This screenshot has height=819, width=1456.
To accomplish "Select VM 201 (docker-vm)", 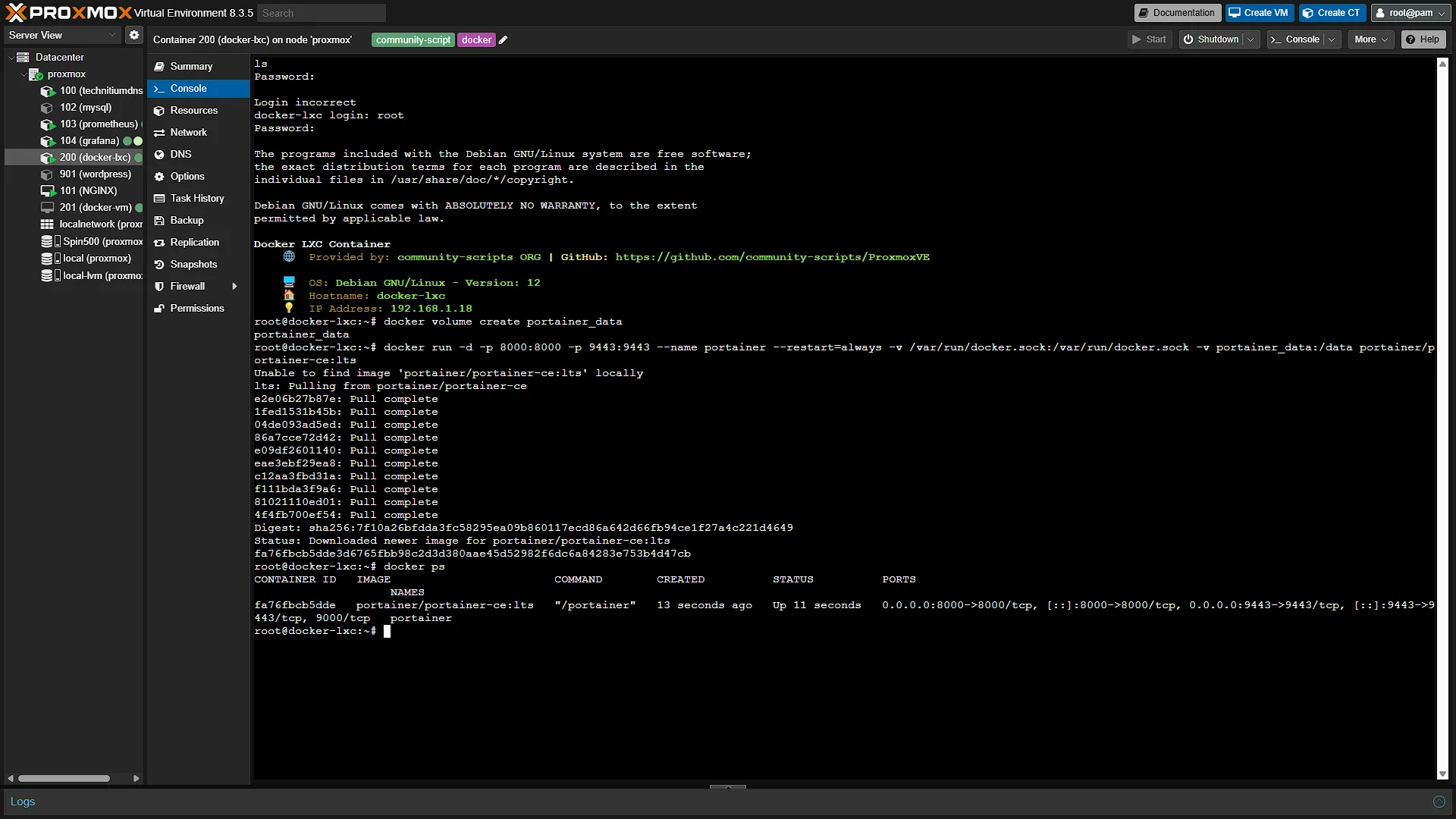I will (x=96, y=208).
